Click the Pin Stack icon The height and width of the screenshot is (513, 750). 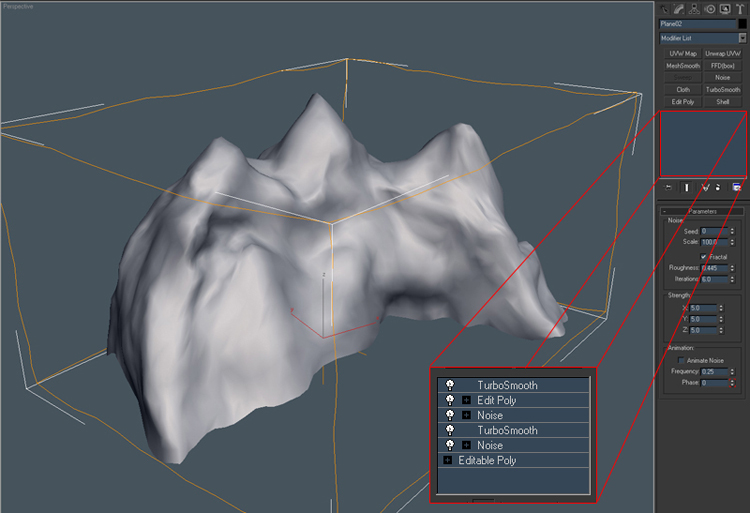tap(667, 187)
